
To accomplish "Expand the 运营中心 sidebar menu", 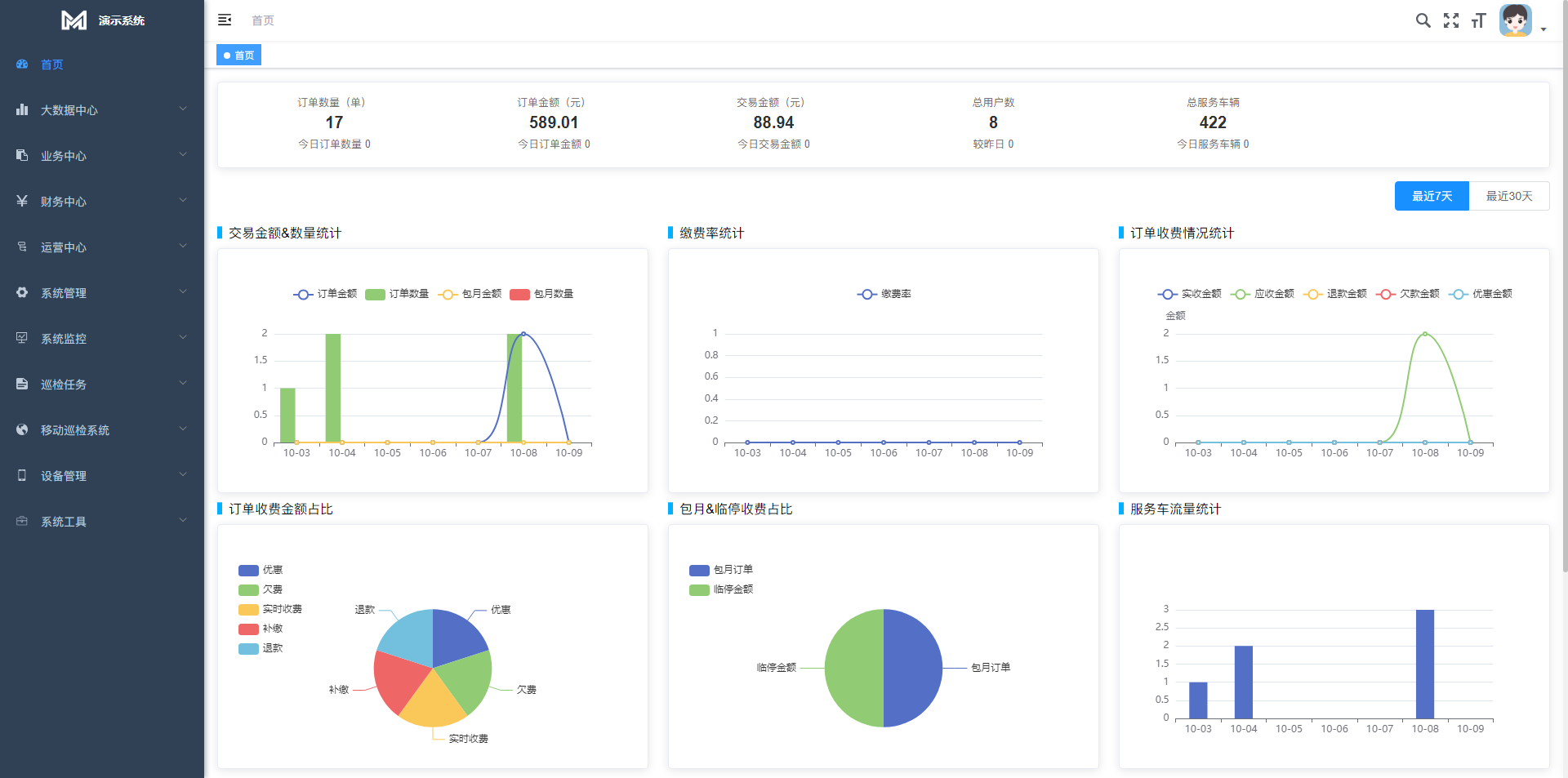I will pyautogui.click(x=102, y=247).
